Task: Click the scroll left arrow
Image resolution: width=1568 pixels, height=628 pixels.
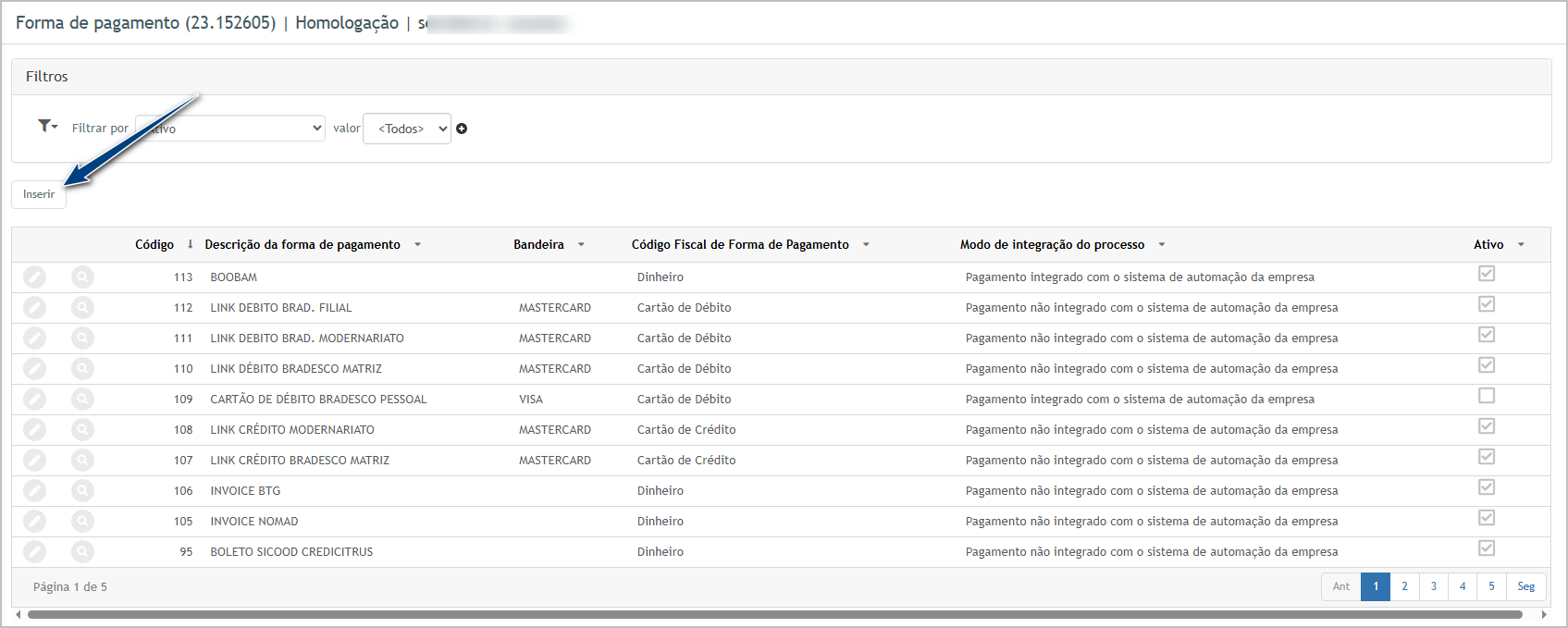Action: click(19, 614)
